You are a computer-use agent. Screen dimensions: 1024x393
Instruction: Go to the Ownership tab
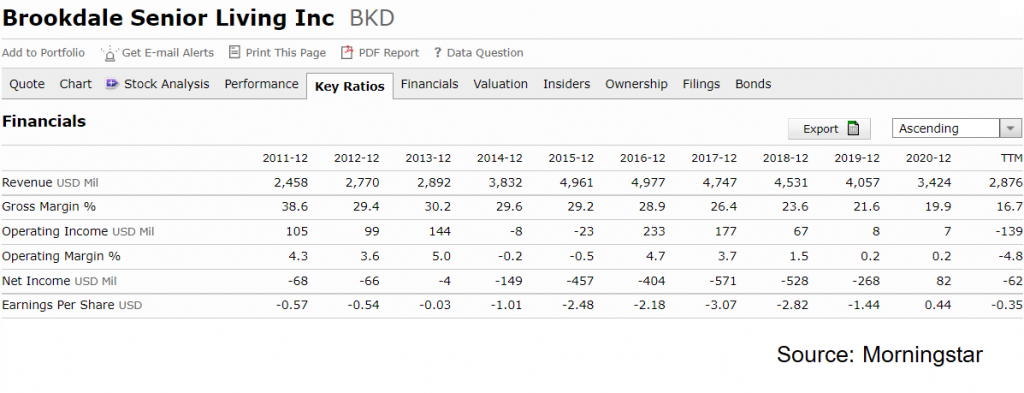tap(636, 84)
